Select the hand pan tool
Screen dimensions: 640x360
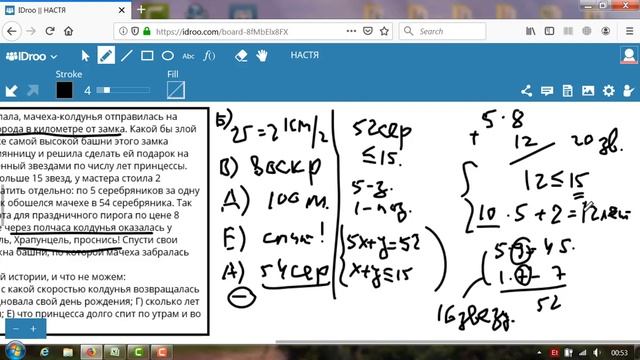pyautogui.click(x=262, y=56)
